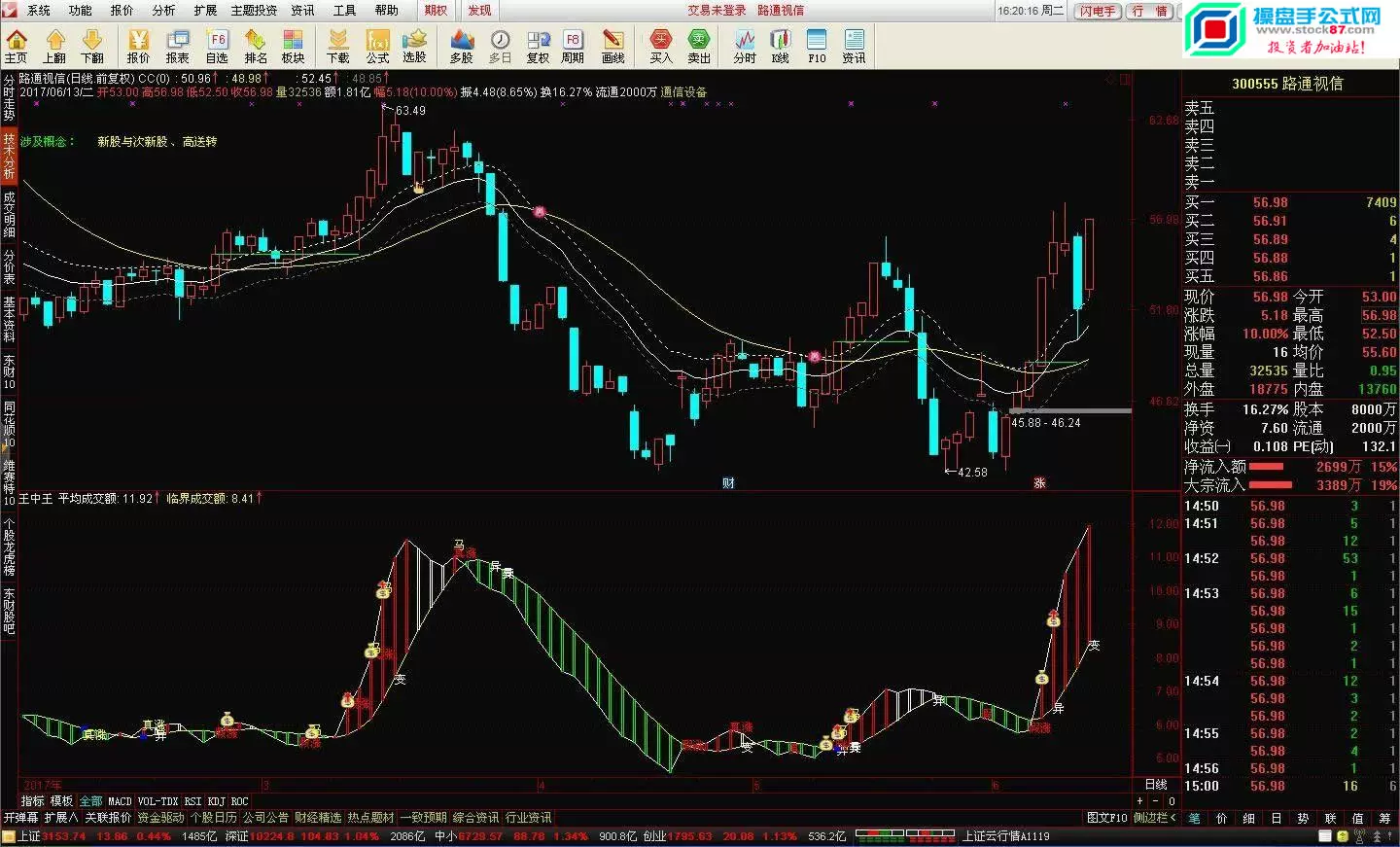
Task: Select the 技术分析 side tab
Action: [x=9, y=156]
